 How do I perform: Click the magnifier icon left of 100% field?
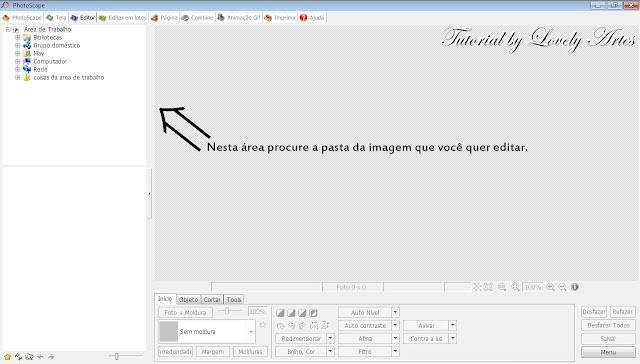[x=515, y=287]
